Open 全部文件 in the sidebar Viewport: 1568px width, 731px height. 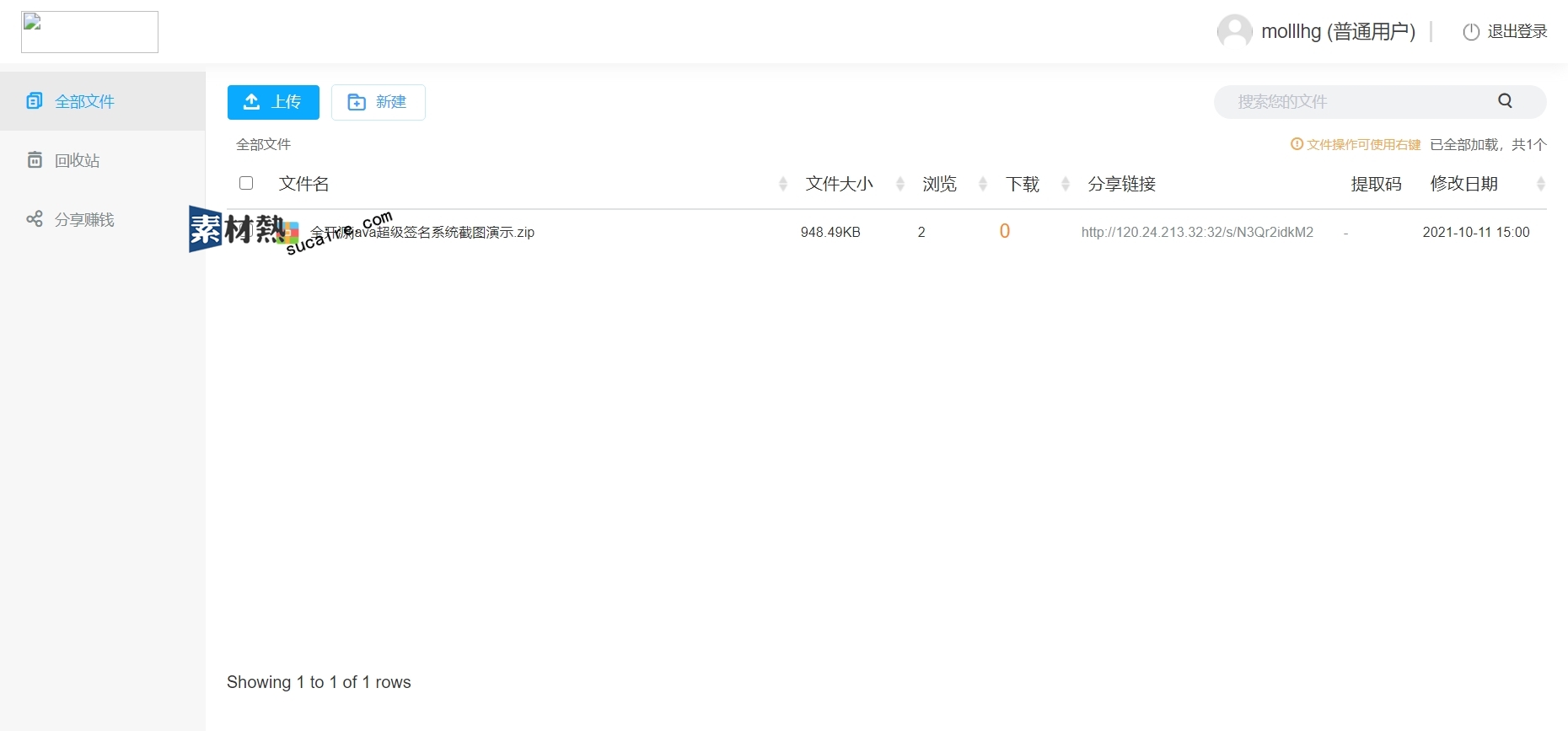[84, 101]
